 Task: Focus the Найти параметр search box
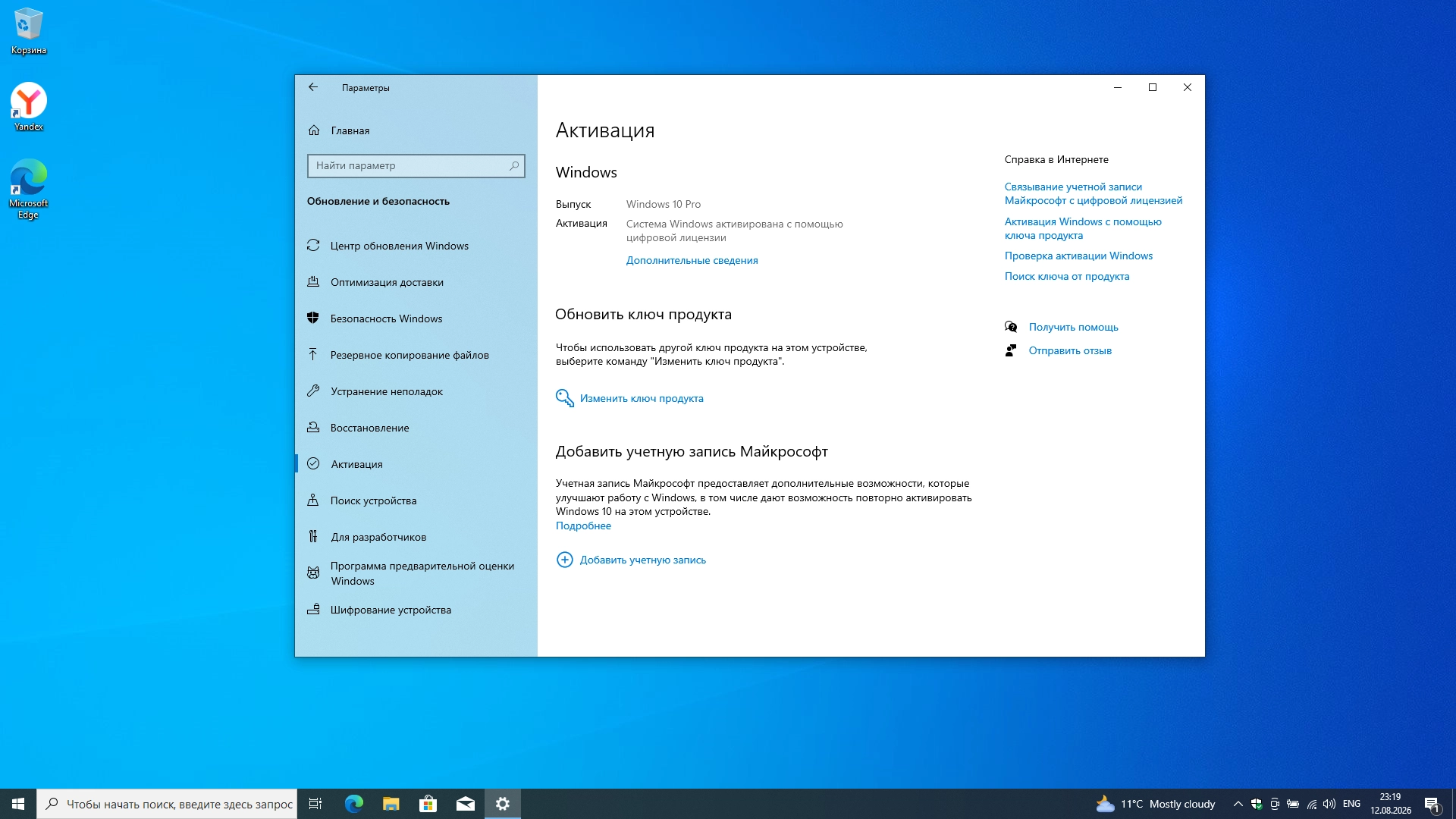(x=416, y=166)
